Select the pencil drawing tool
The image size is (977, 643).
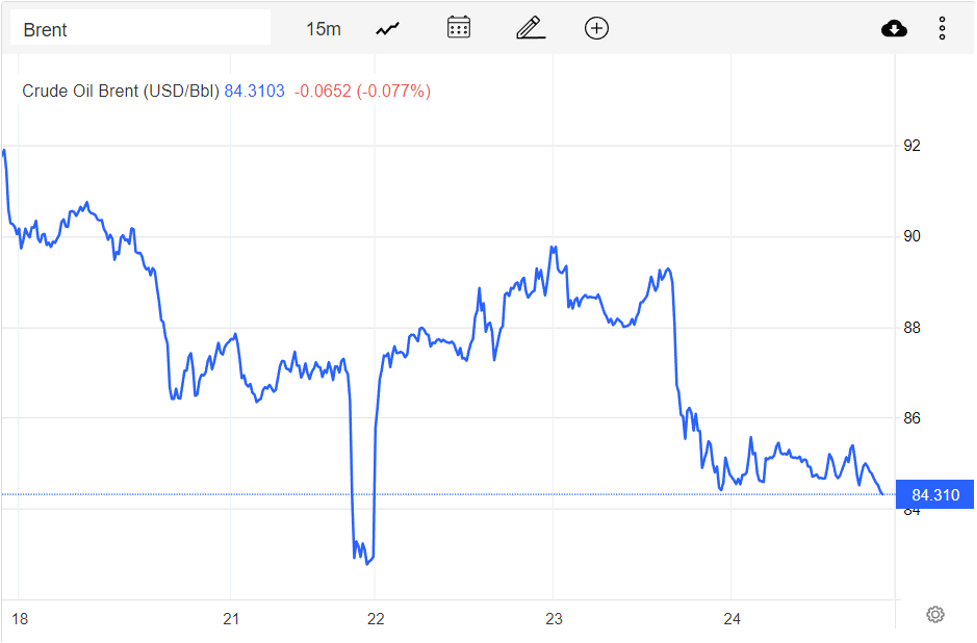(x=530, y=28)
